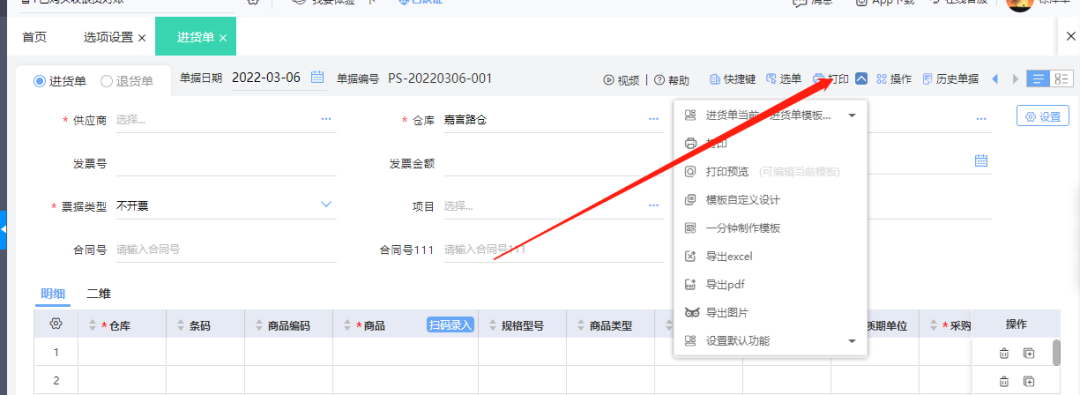Delete row 1 using trash icon
The height and width of the screenshot is (395, 1080).
pos(1004,353)
